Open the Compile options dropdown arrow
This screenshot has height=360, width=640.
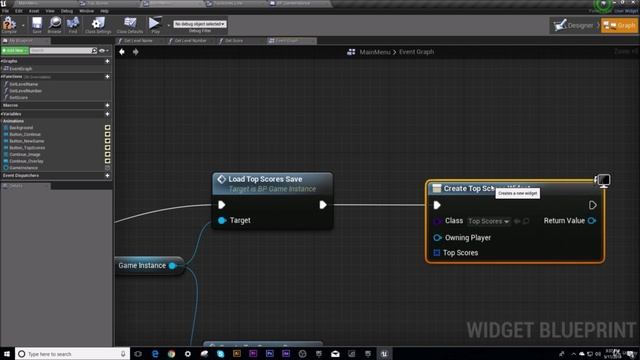pos(23,25)
